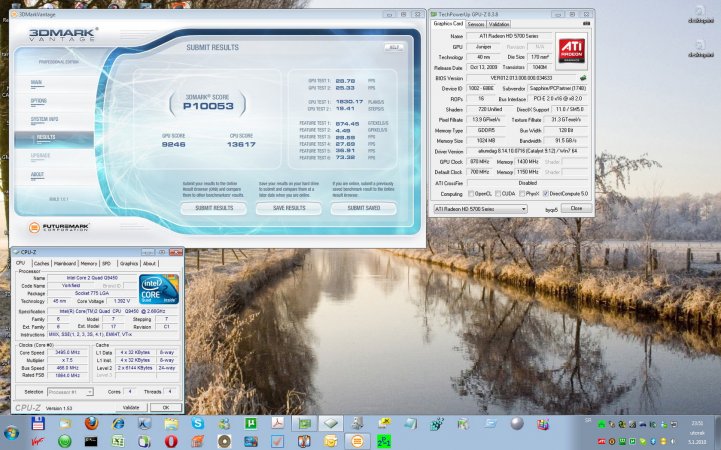
Task: Click the P10053 3DMark score
Action: [x=208, y=106]
